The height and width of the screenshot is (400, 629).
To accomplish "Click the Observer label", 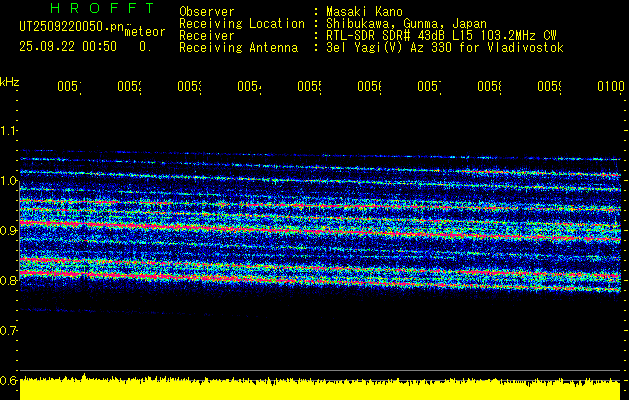I will coord(207,11).
